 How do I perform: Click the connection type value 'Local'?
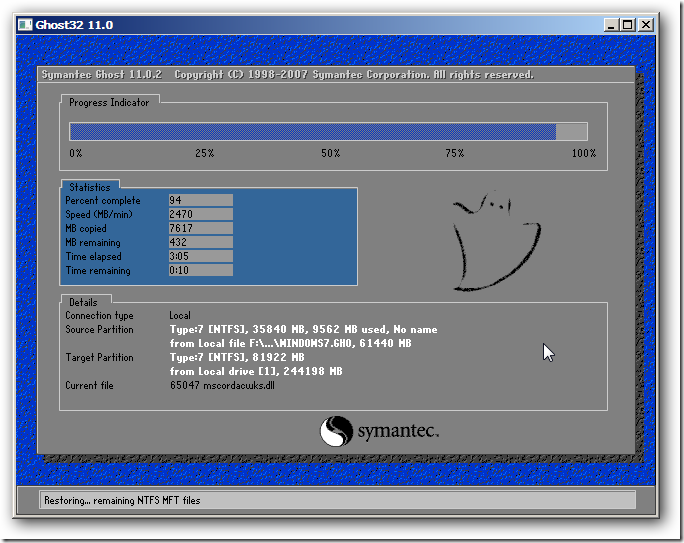(x=180, y=315)
